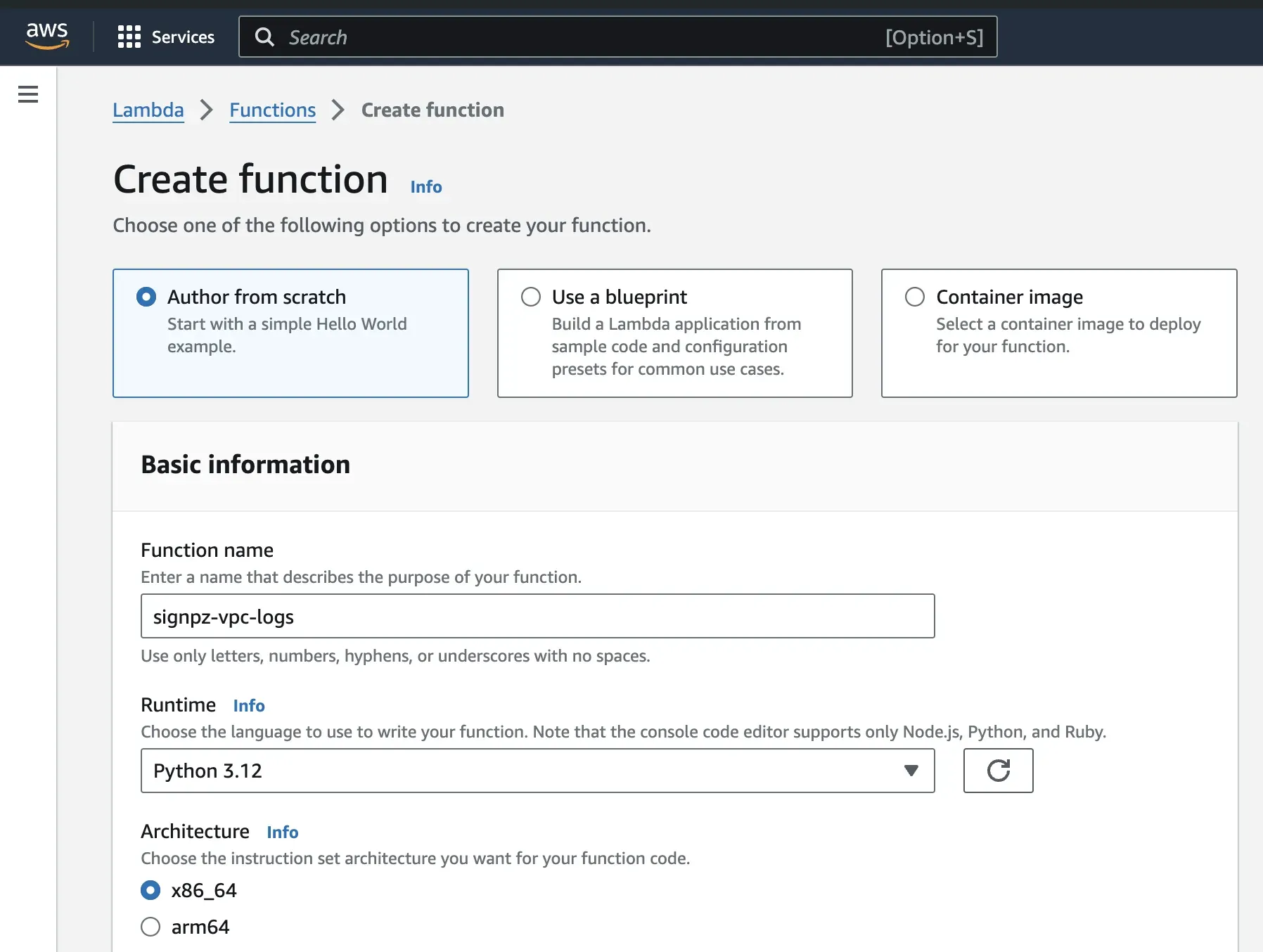The height and width of the screenshot is (952, 1263).
Task: Select the Container image radio option
Action: point(915,297)
